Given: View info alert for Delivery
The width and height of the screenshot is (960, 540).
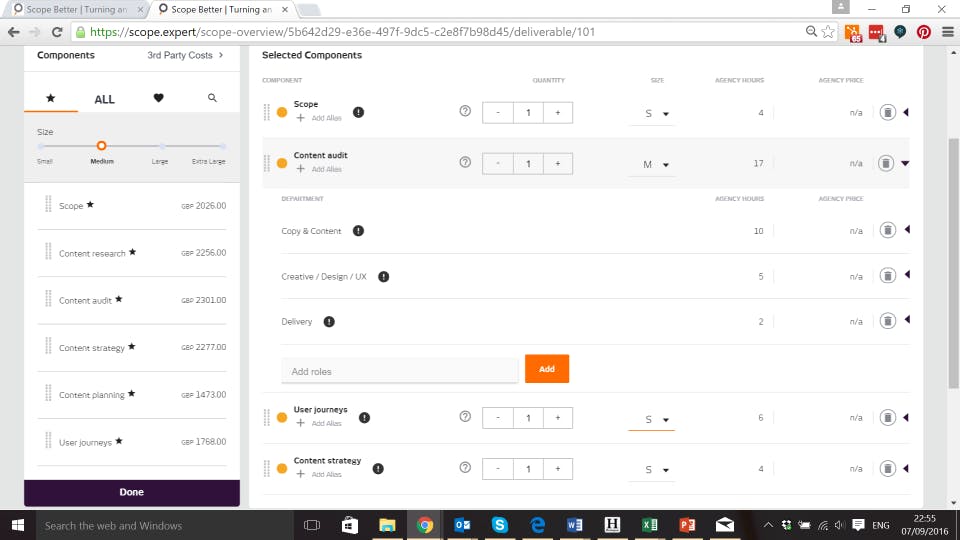Looking at the screenshot, I should [x=329, y=321].
